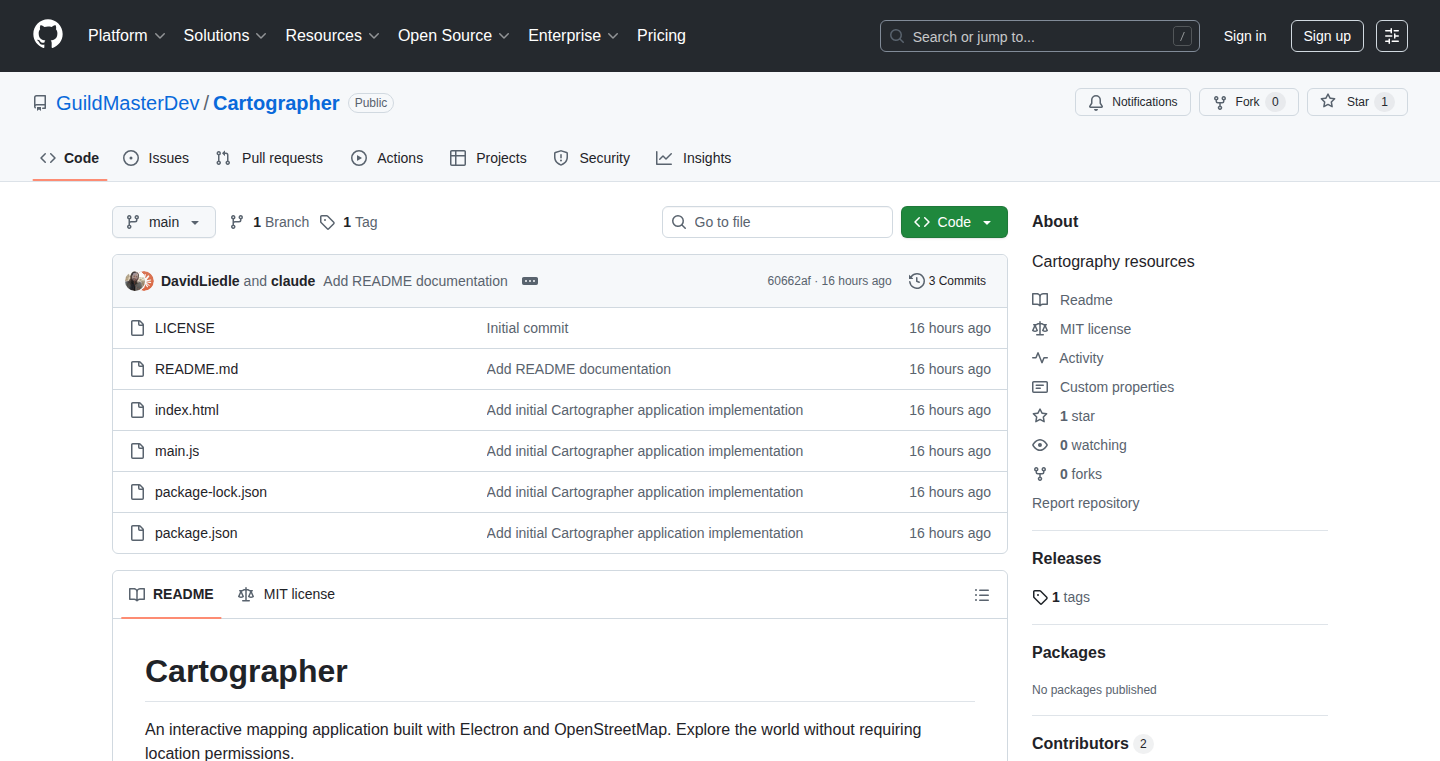Image resolution: width=1440 pixels, height=761 pixels.
Task: Click the file icon beside README.md
Action: coord(138,369)
